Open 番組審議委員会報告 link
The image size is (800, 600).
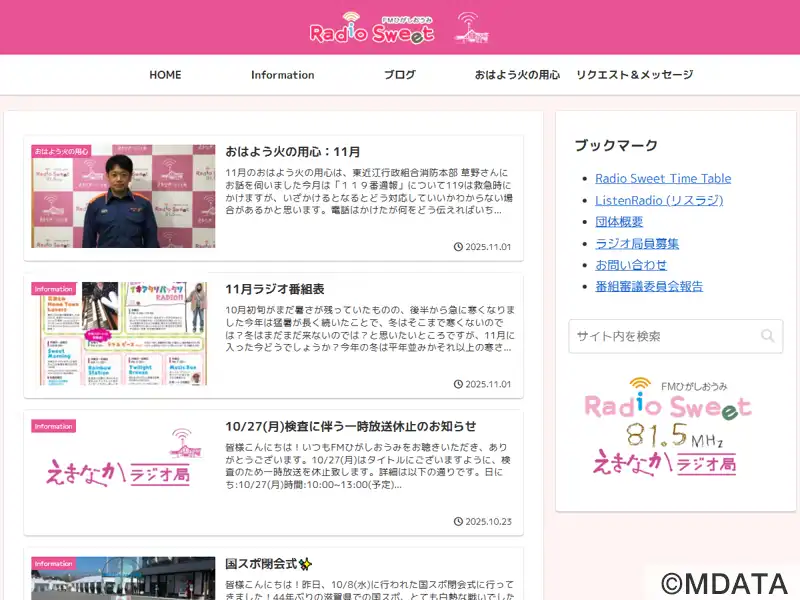(x=648, y=286)
